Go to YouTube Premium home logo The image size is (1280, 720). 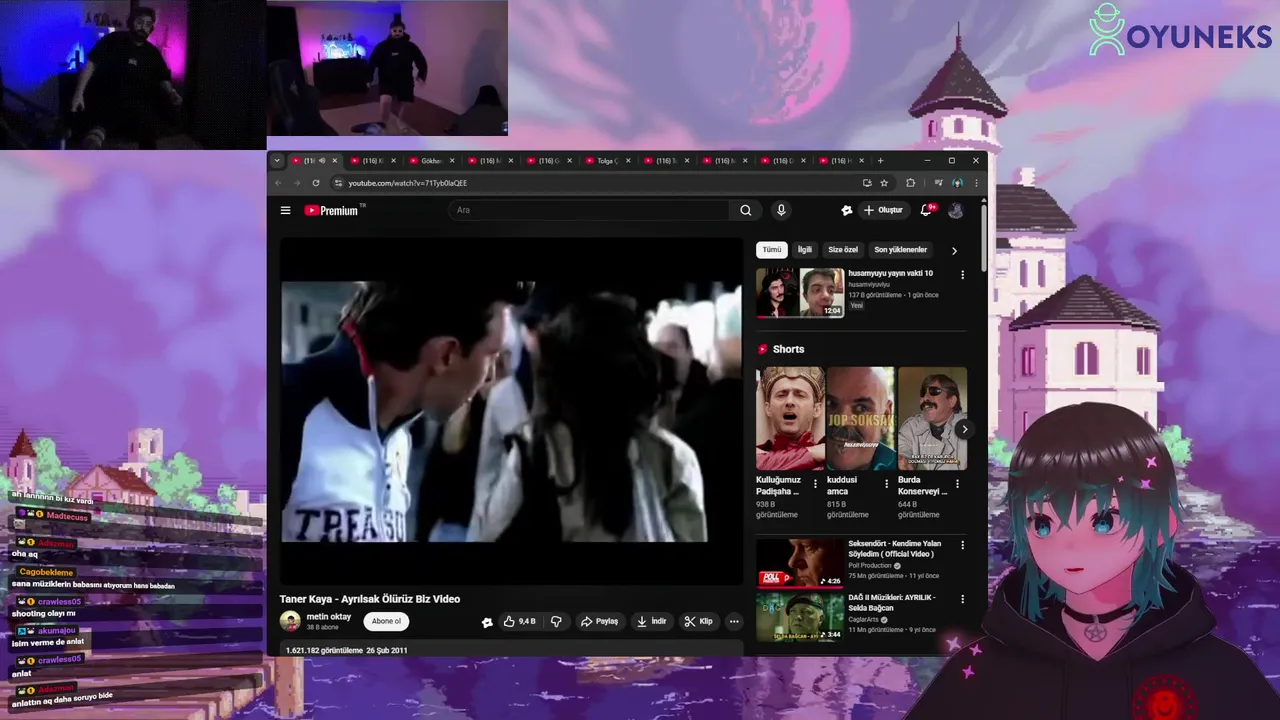point(332,210)
